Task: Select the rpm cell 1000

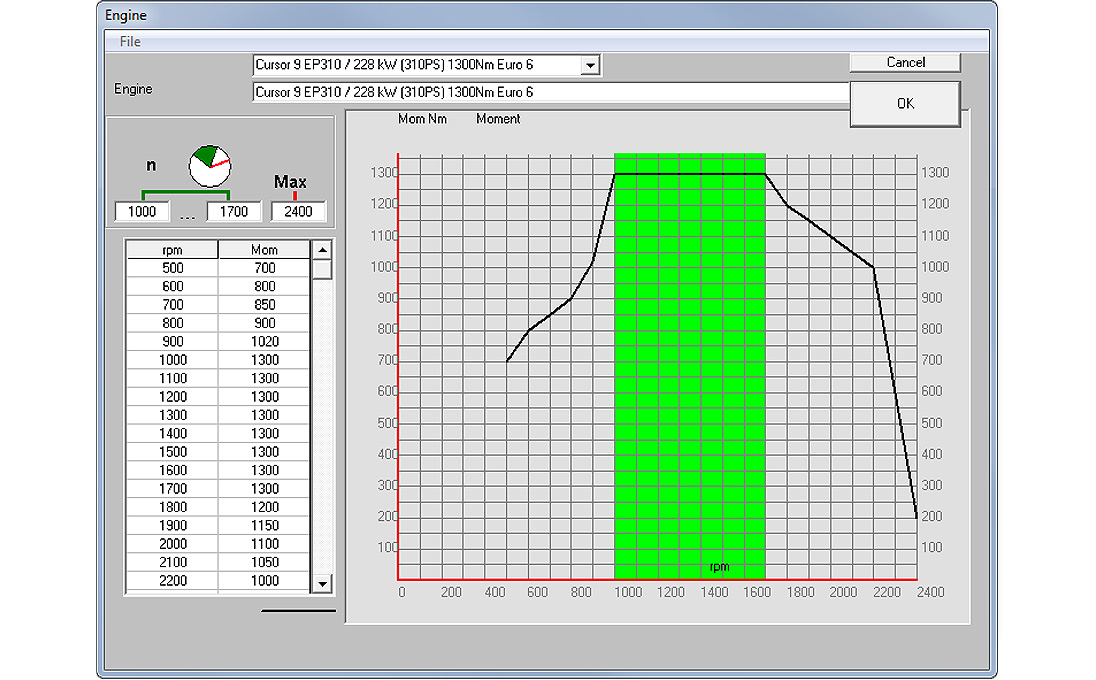Action: (x=172, y=360)
